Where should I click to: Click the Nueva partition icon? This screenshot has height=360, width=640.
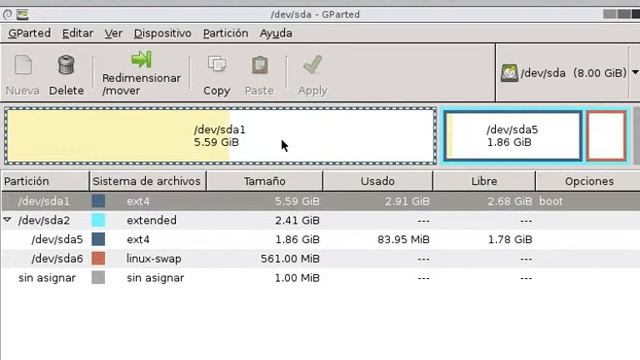pos(23,65)
